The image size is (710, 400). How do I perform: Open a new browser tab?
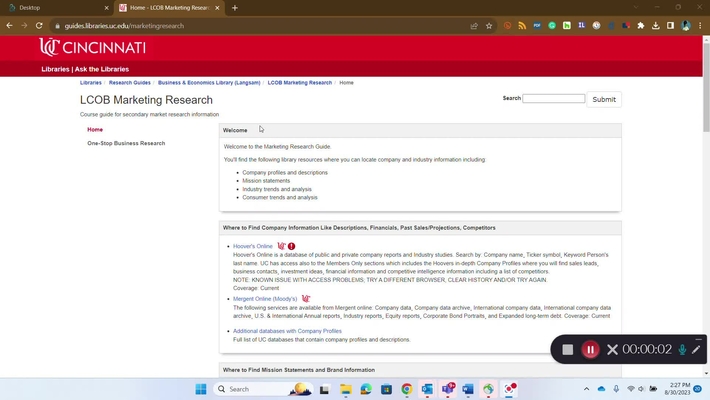(235, 8)
